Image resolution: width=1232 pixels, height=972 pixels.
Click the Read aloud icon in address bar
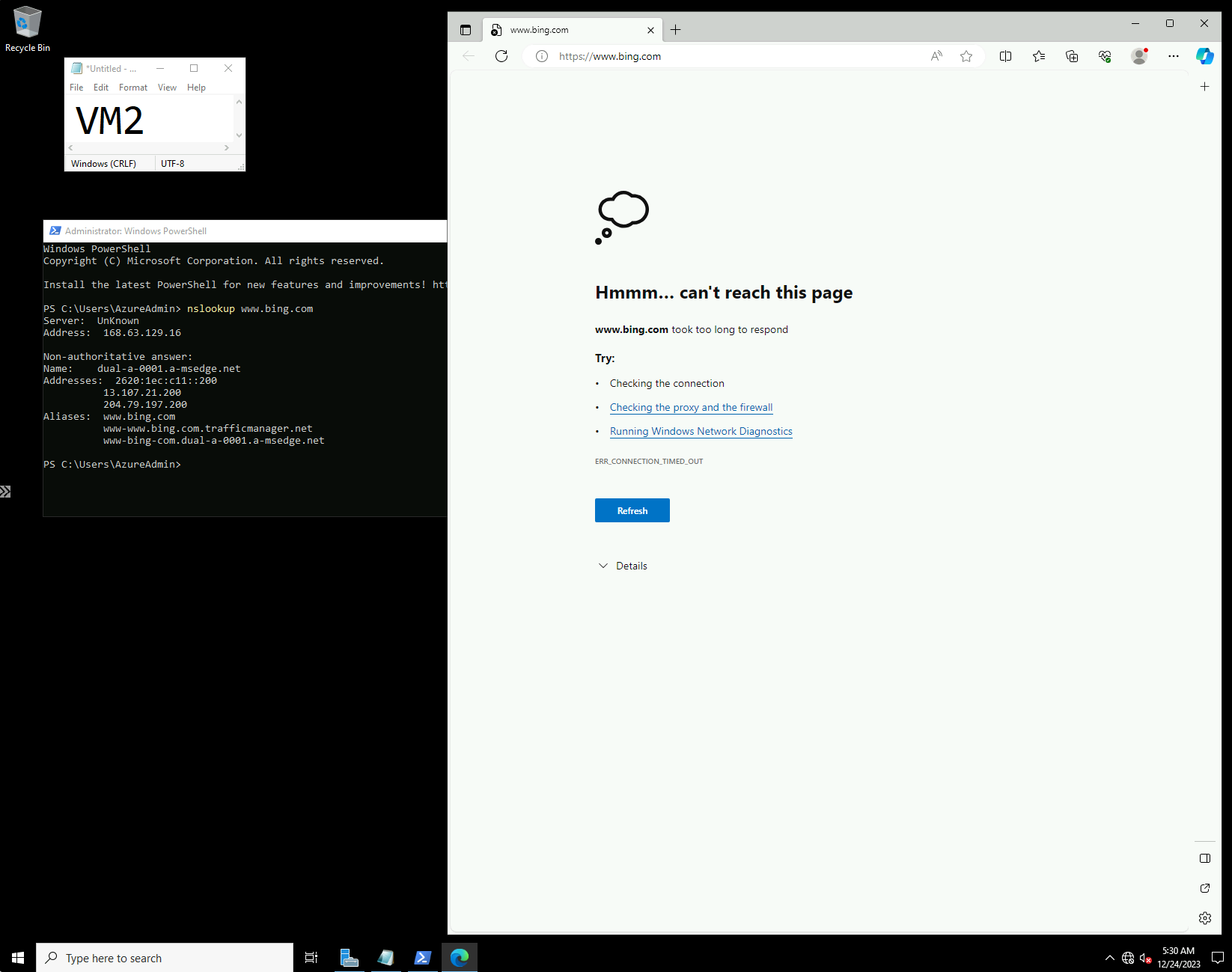(x=936, y=56)
